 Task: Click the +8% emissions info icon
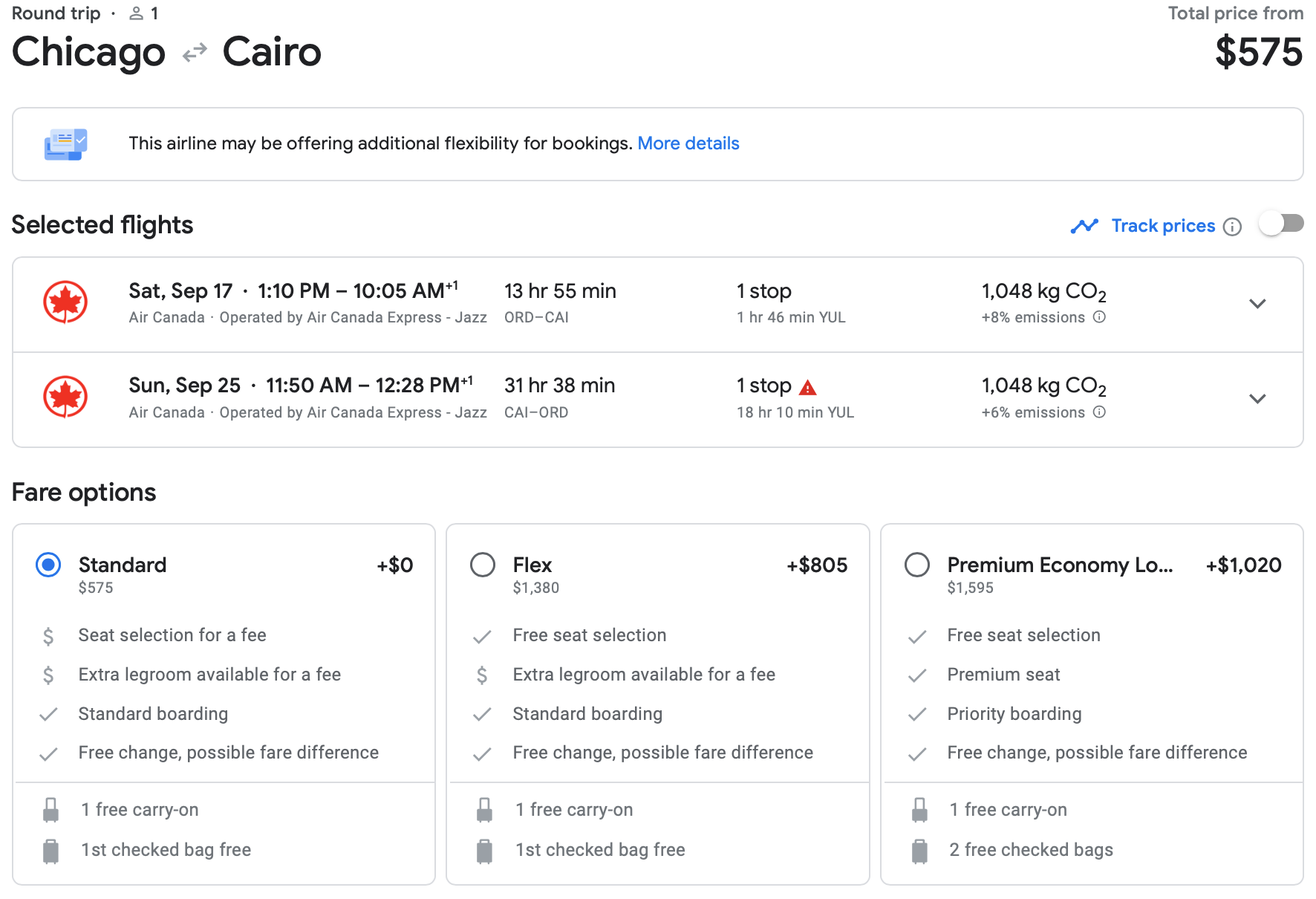1100,317
